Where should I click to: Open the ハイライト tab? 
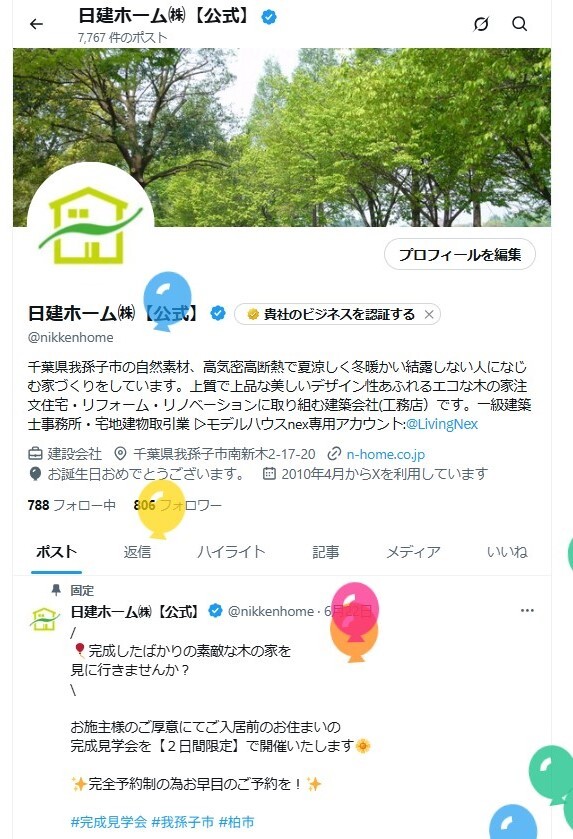pyautogui.click(x=231, y=552)
